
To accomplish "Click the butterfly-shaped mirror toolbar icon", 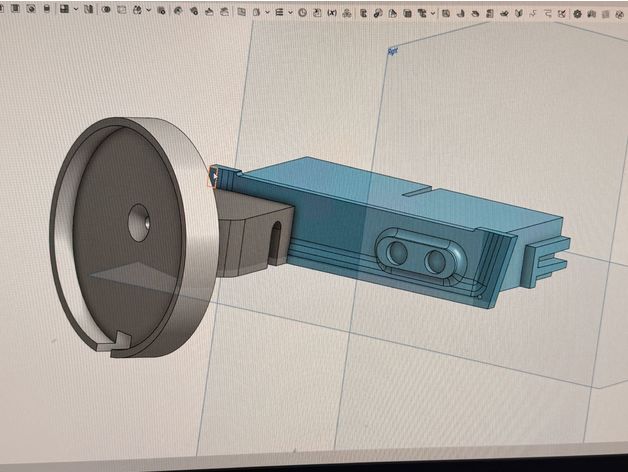I will 519,14.
